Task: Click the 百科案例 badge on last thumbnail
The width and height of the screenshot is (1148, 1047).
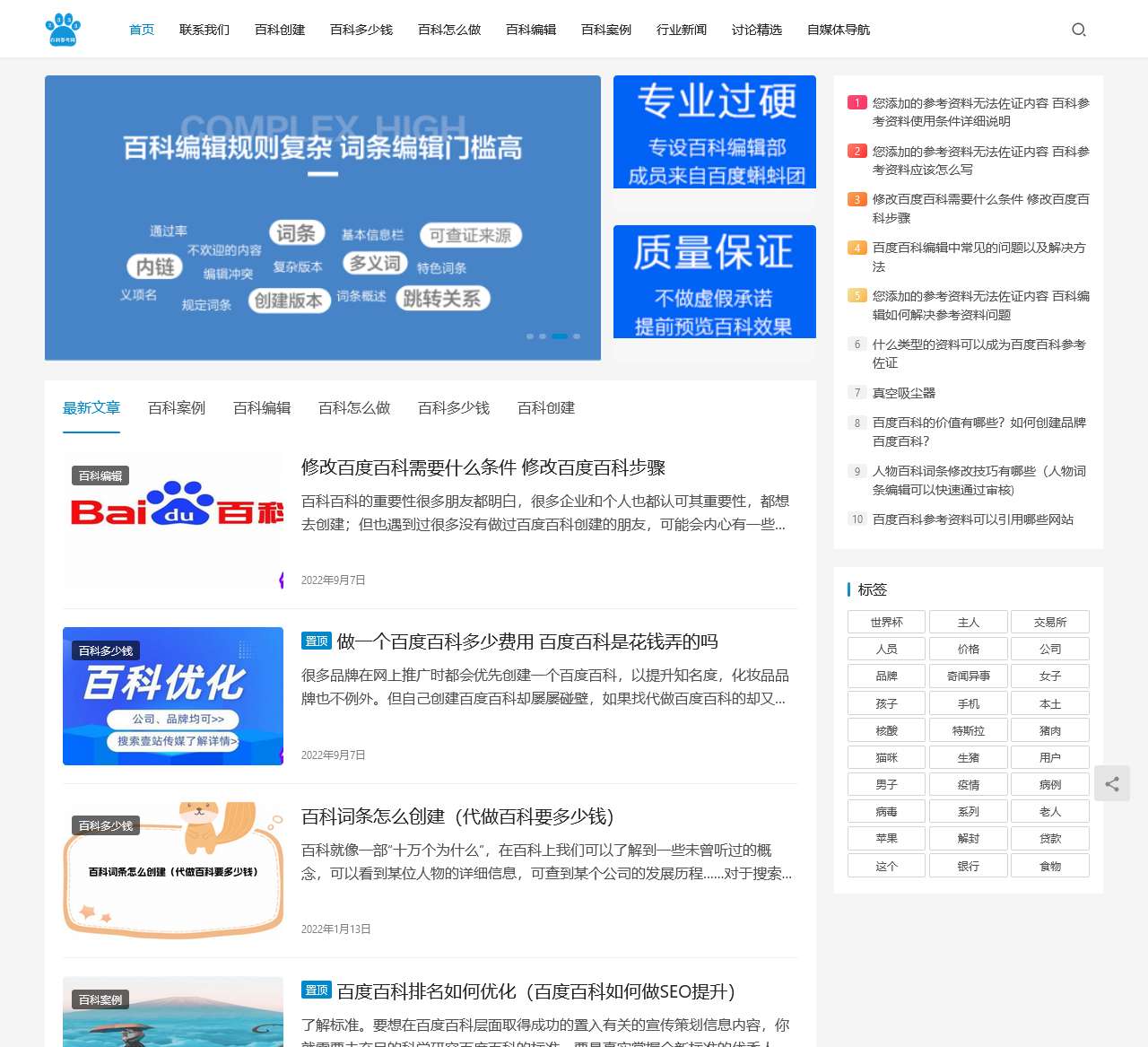Action: tap(100, 1000)
